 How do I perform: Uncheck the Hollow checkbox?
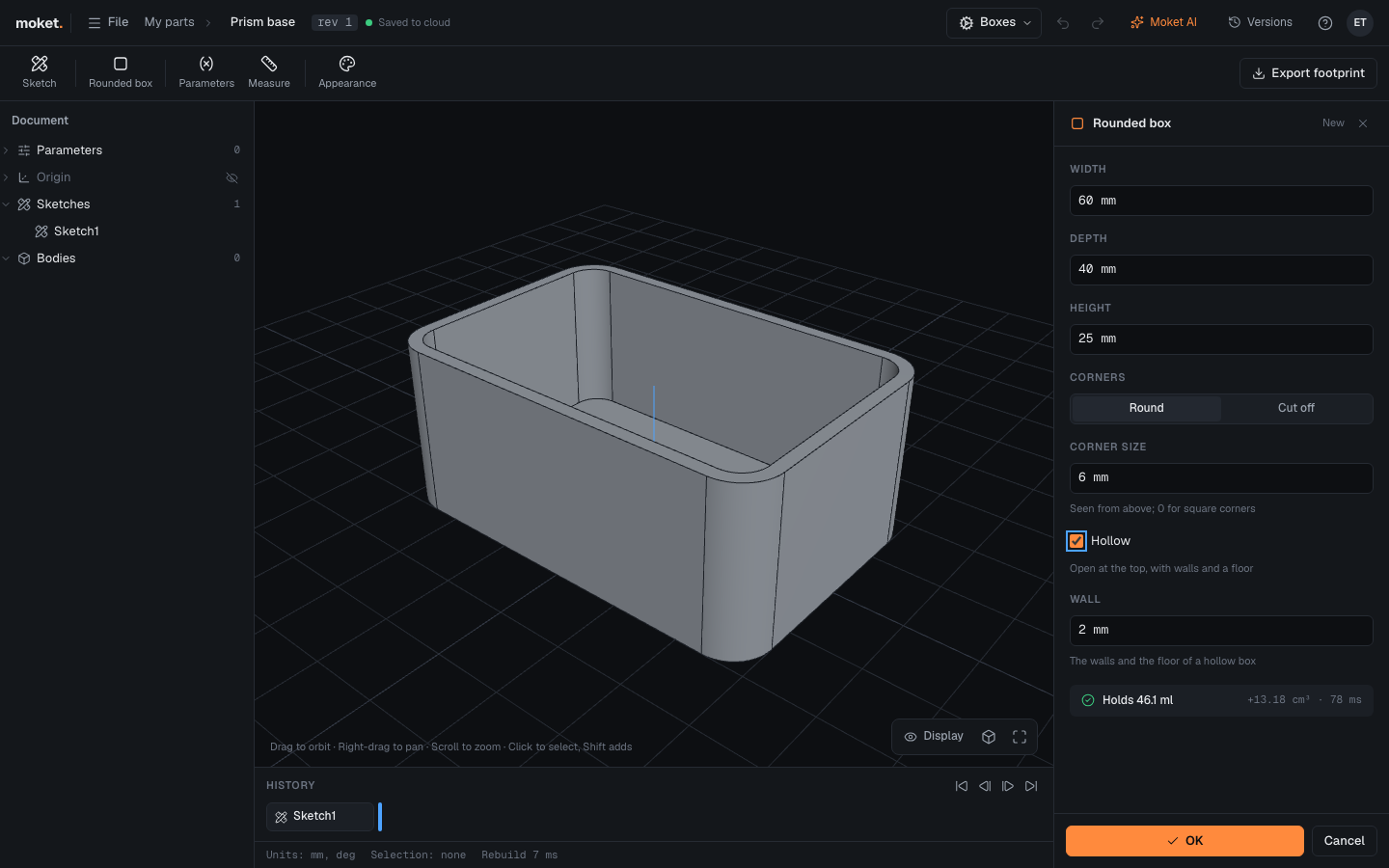click(1076, 541)
